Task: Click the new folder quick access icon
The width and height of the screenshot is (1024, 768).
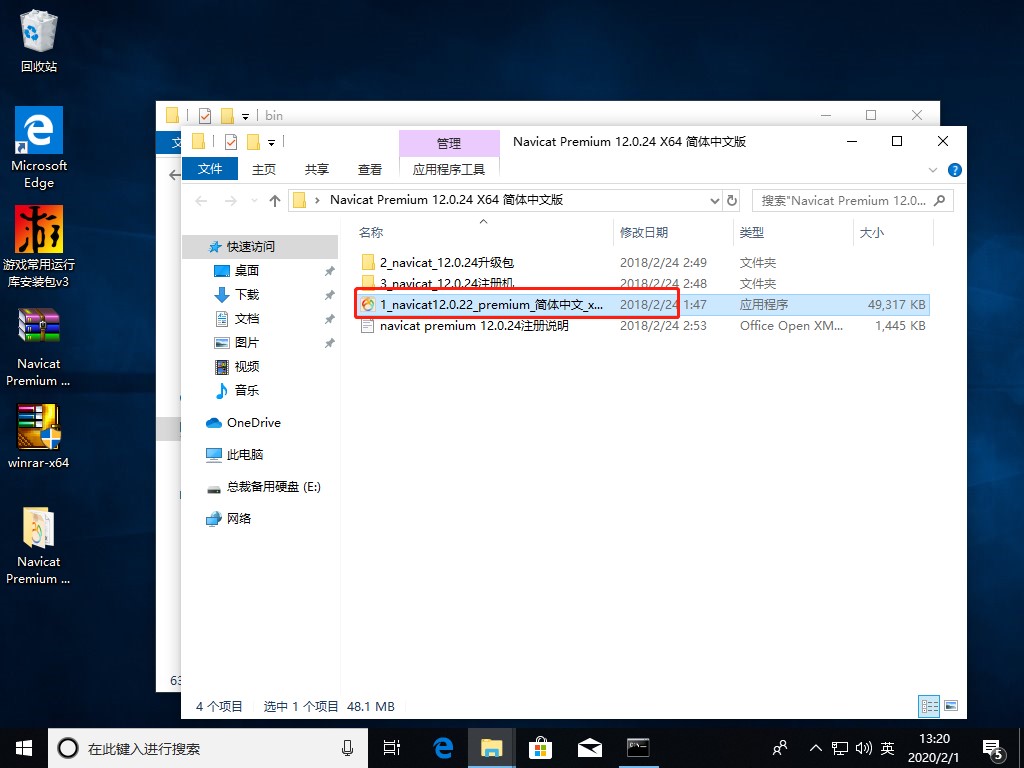Action: click(x=253, y=142)
